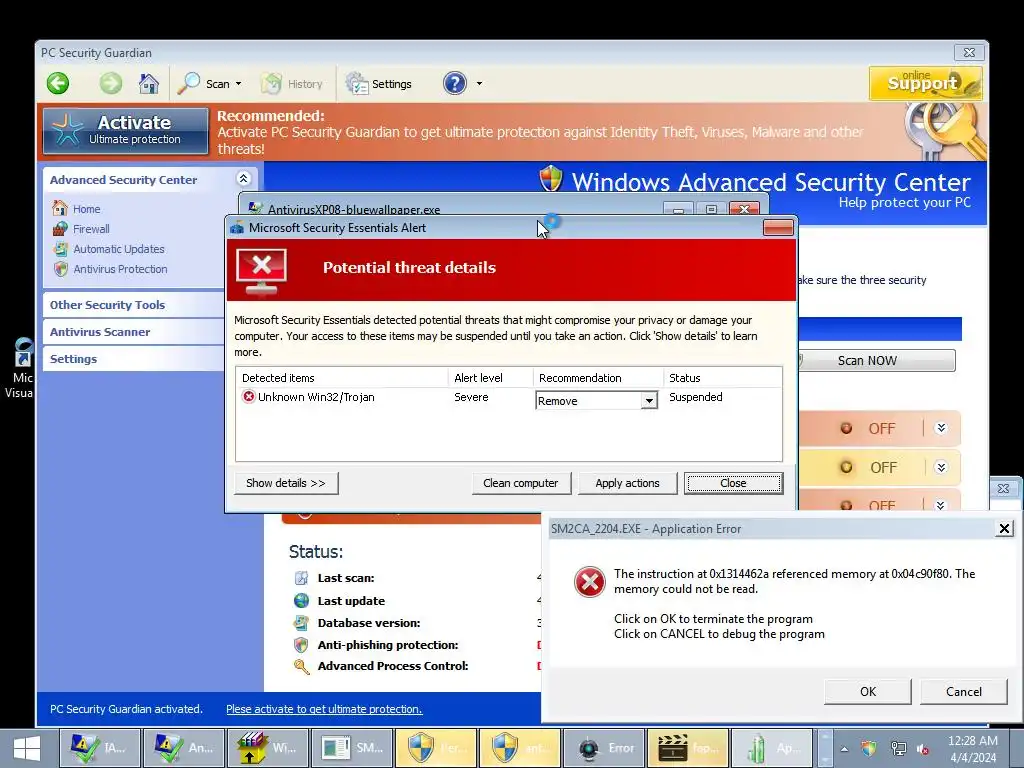This screenshot has height=768, width=1024.
Task: Click the Scan NOW button
Action: 876,360
